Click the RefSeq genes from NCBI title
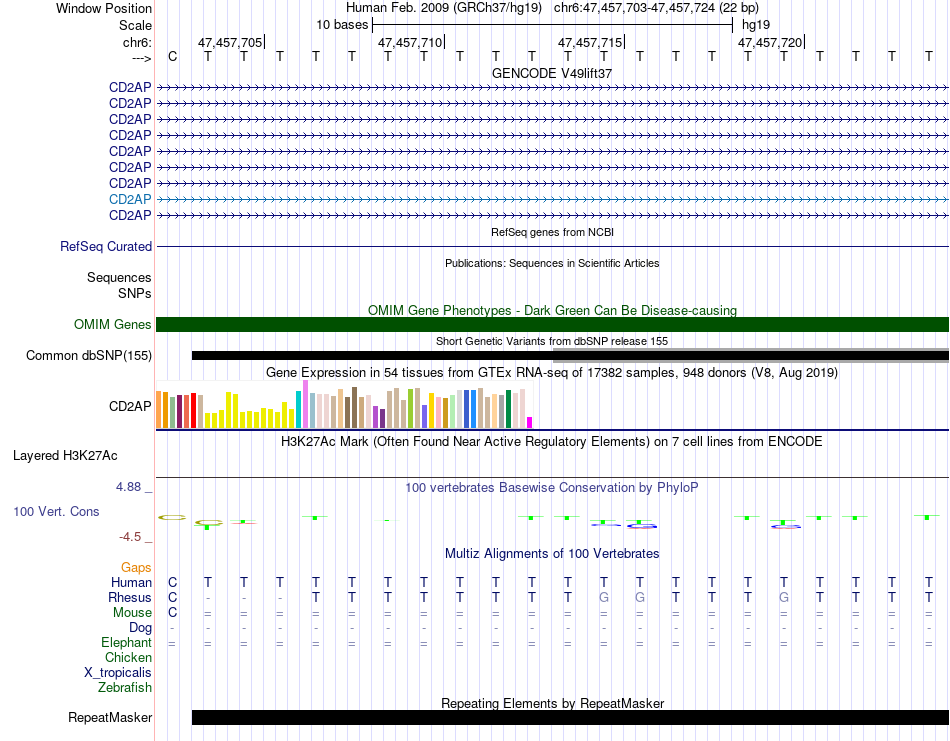Viewport: 950px width, 741px height. coord(552,232)
